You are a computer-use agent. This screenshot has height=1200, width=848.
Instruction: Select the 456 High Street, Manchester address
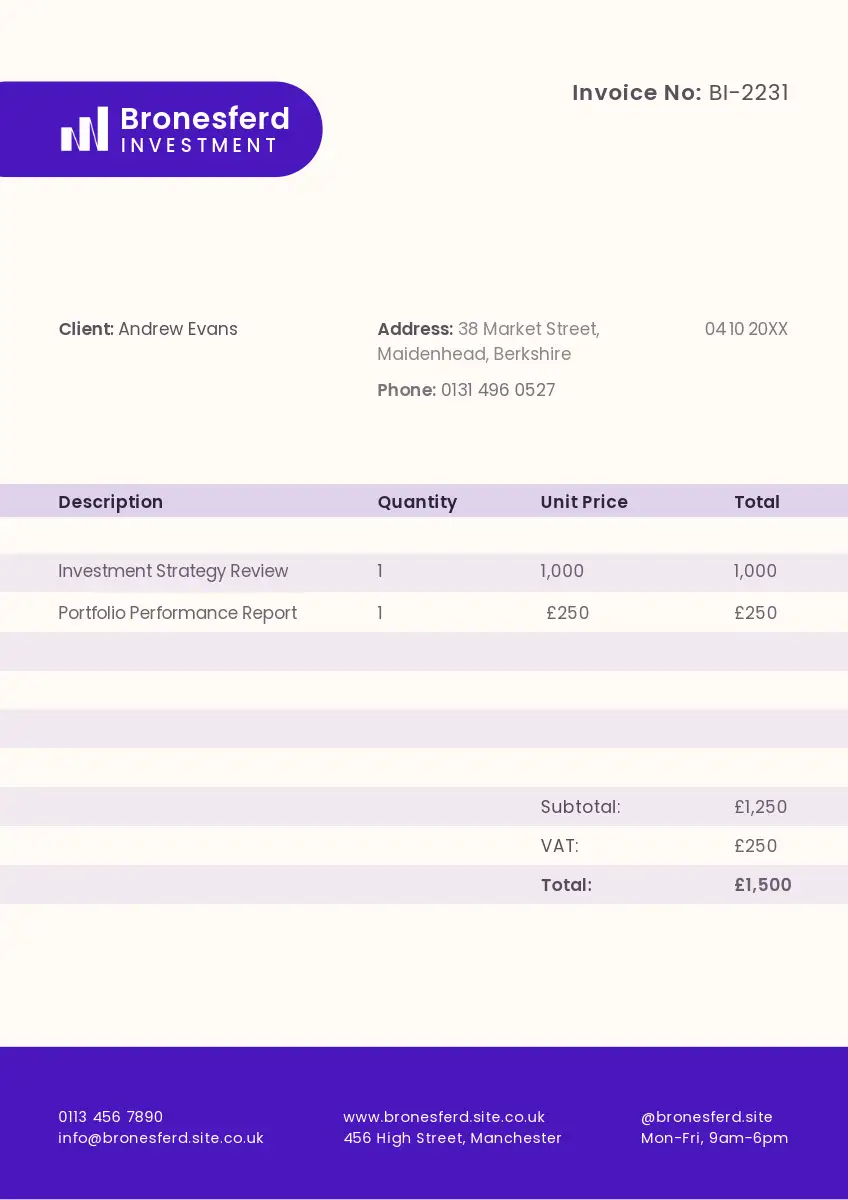tap(452, 1138)
